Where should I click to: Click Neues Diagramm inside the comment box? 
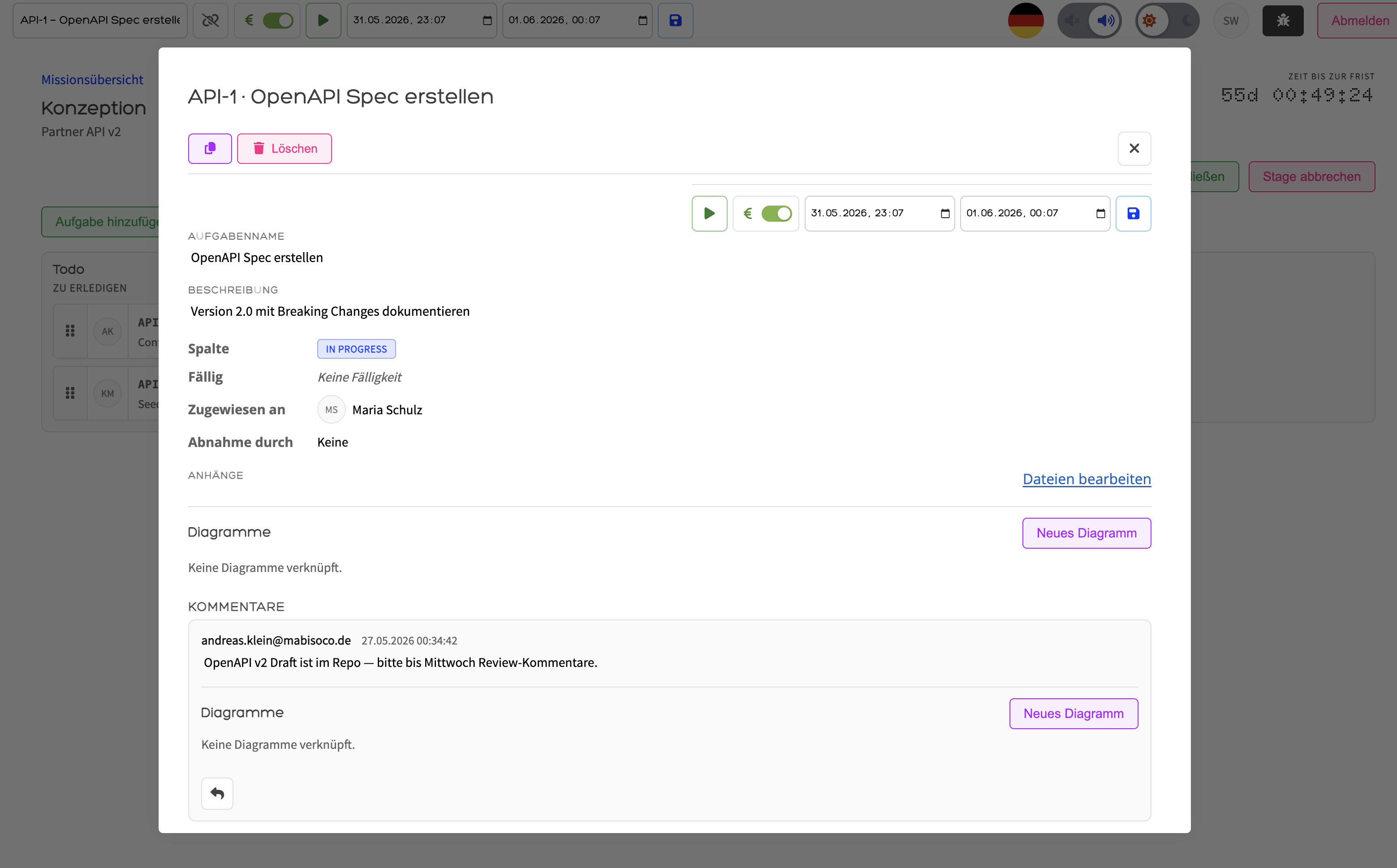[1073, 713]
